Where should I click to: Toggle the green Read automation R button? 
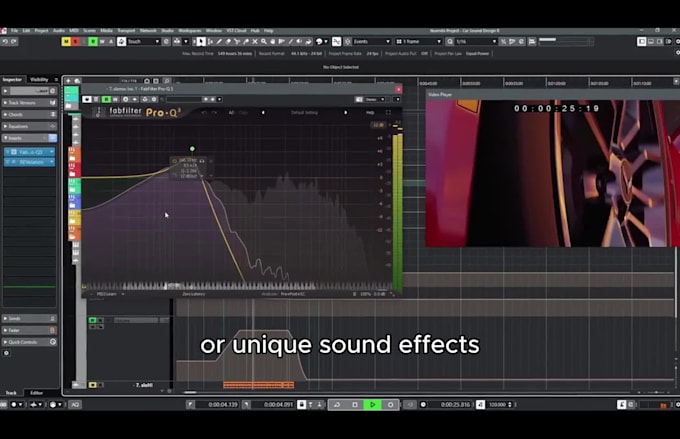click(93, 42)
